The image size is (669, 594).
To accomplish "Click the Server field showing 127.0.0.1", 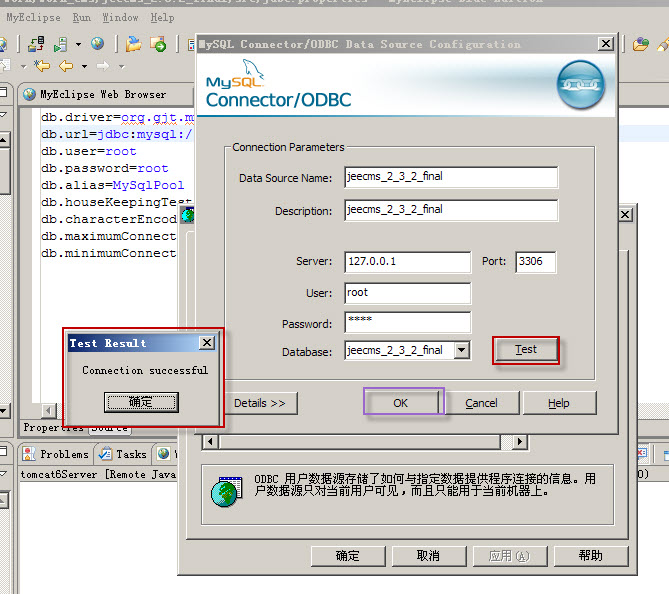I will (407, 262).
